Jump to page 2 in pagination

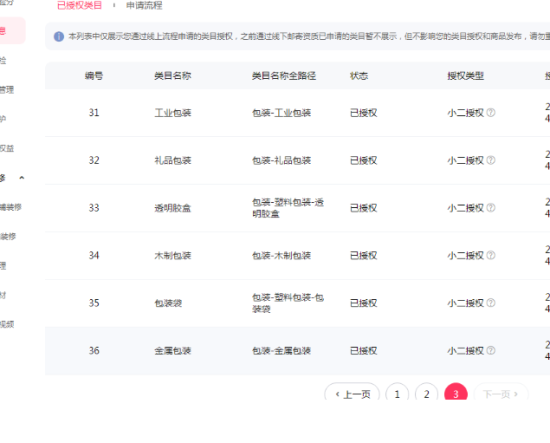427,394
